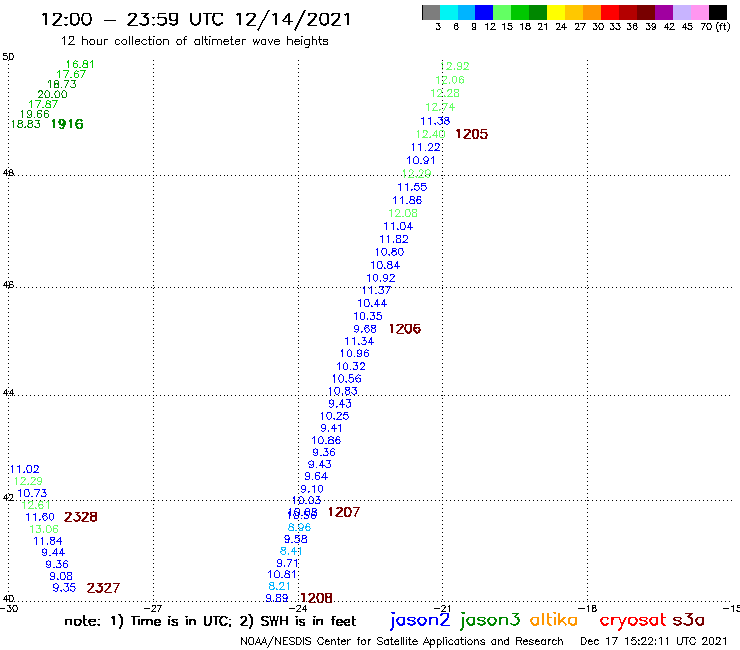This screenshot has width=740, height=650.
Task: Select the altika satellite label
Action: [x=554, y=620]
